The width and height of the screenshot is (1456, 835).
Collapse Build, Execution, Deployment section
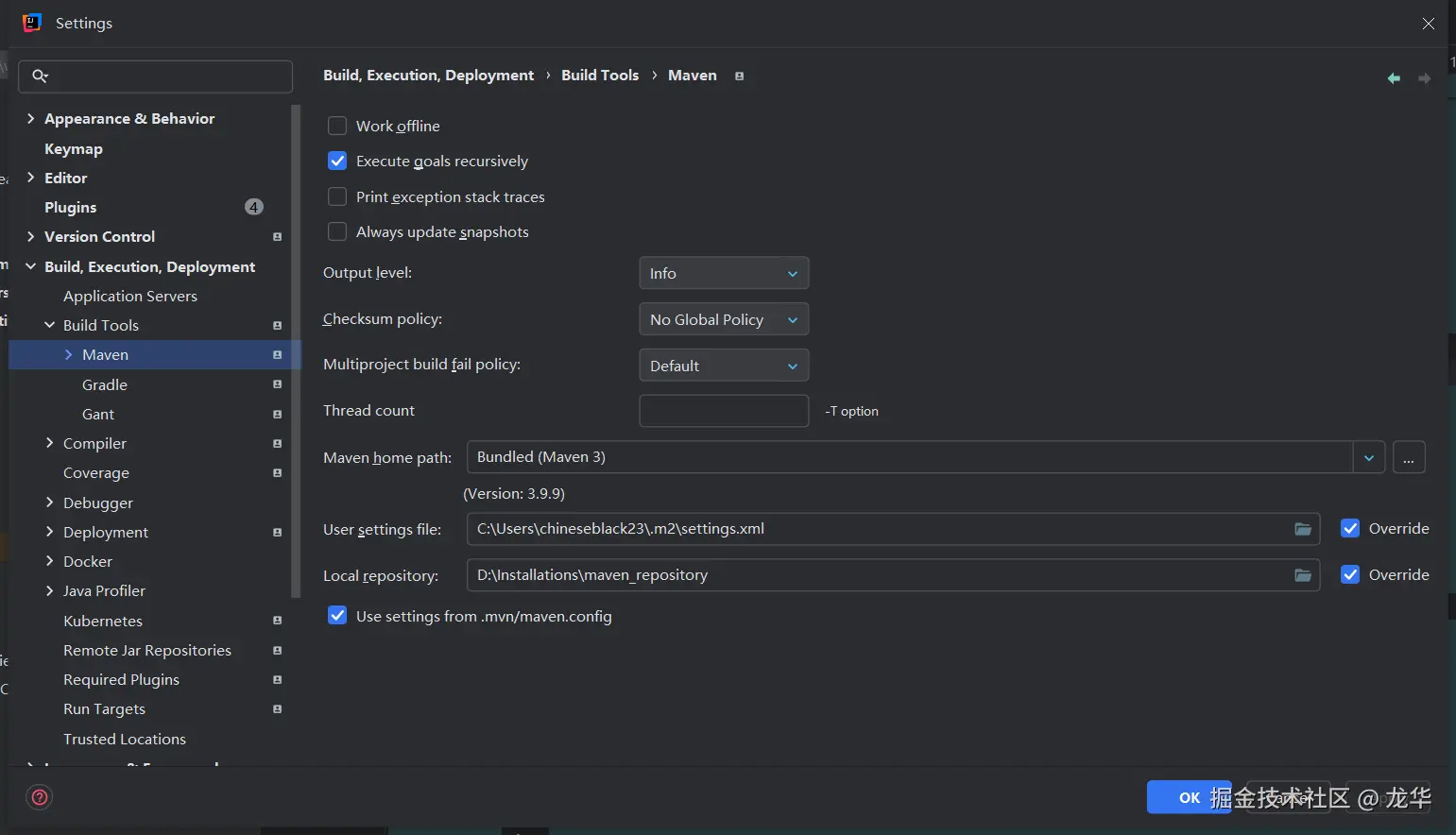tap(30, 267)
